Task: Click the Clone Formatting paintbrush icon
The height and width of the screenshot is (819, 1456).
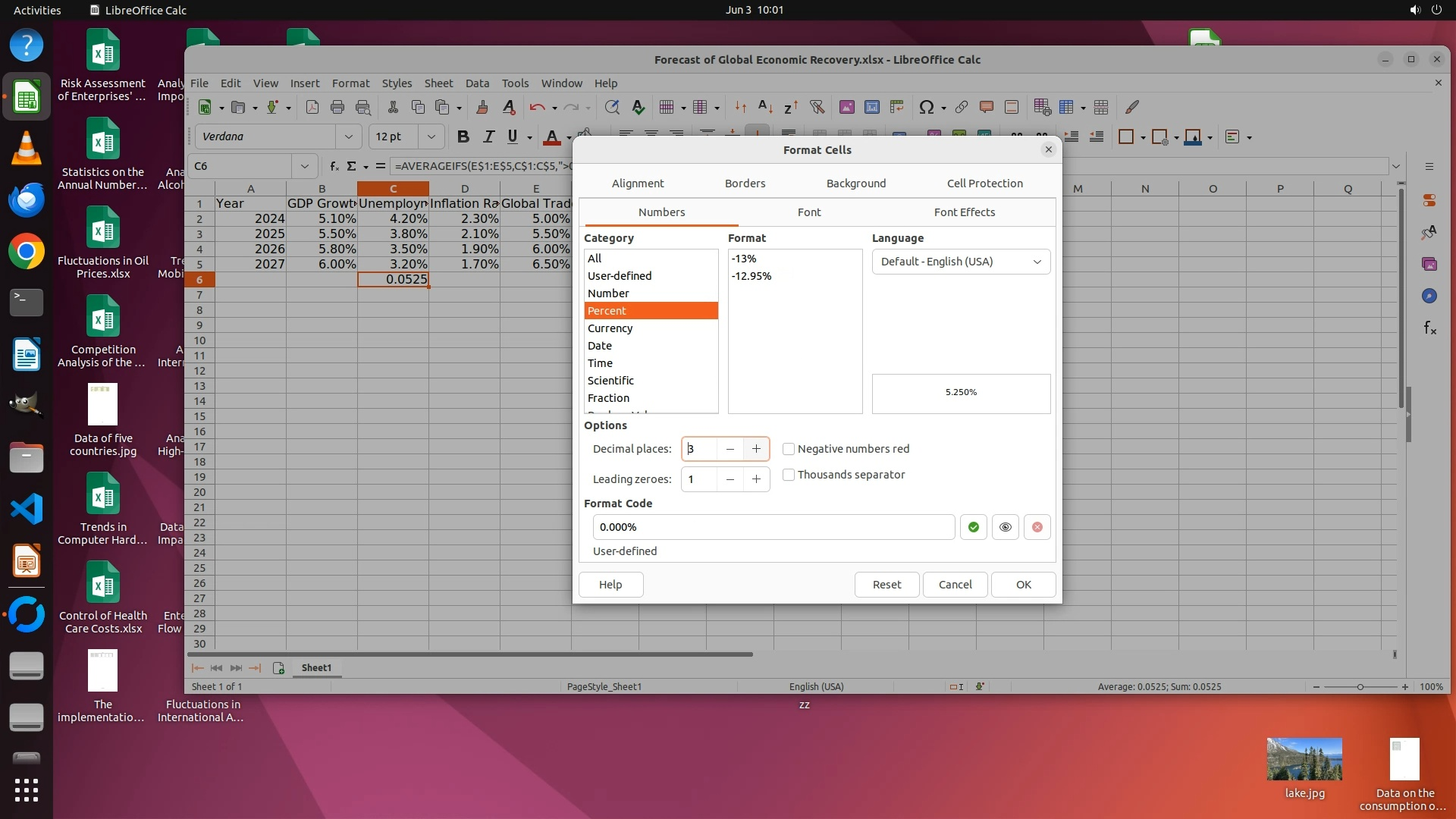Action: point(482,108)
